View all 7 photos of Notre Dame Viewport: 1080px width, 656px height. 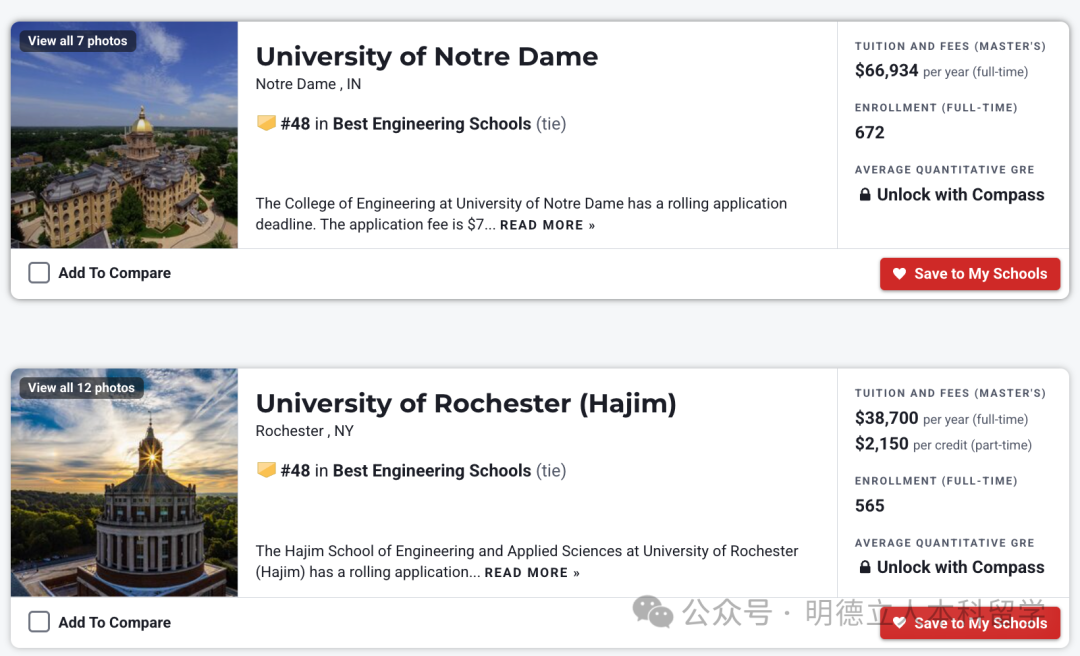click(x=78, y=41)
